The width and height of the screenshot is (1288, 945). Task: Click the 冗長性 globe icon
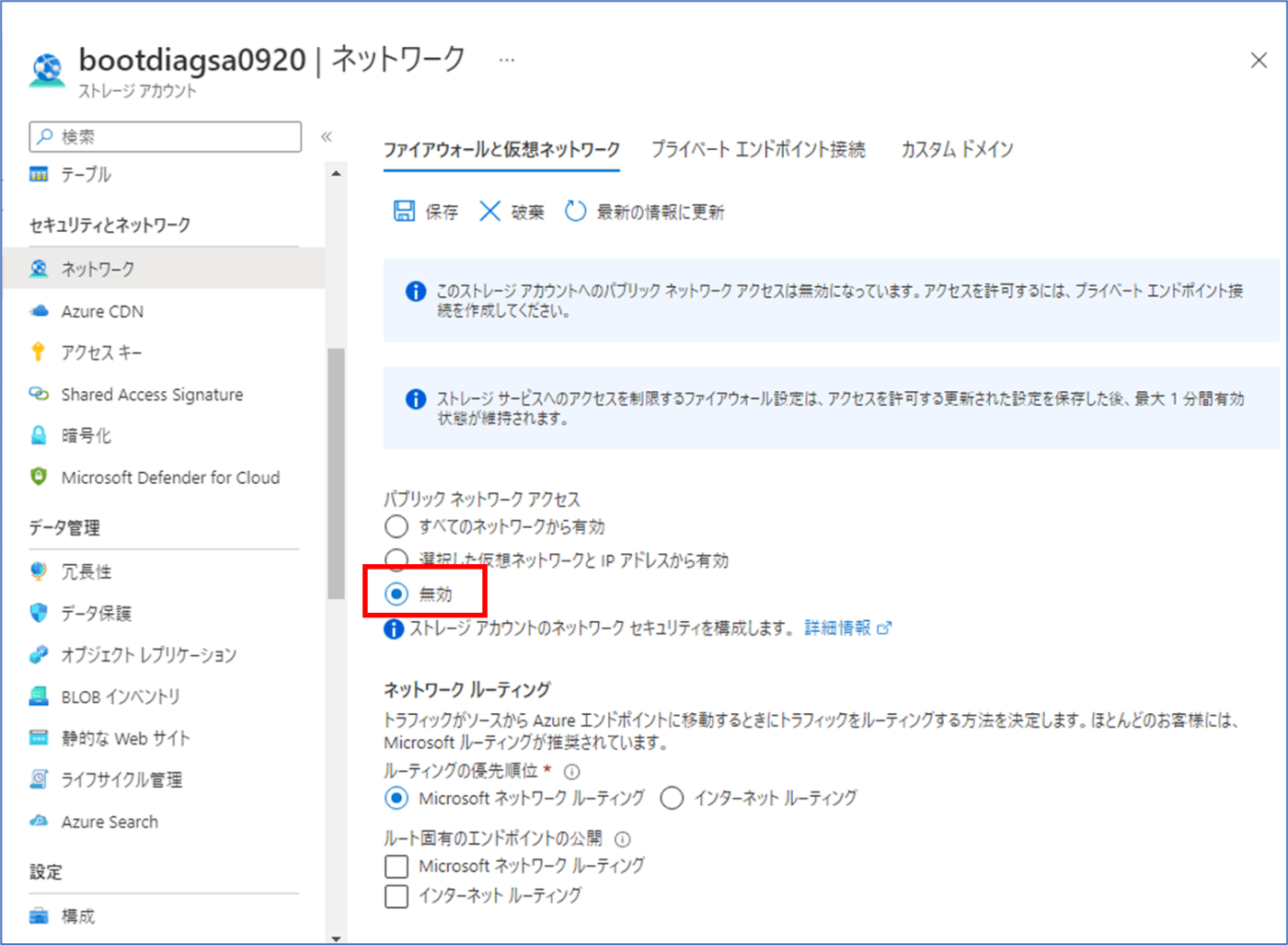(39, 571)
